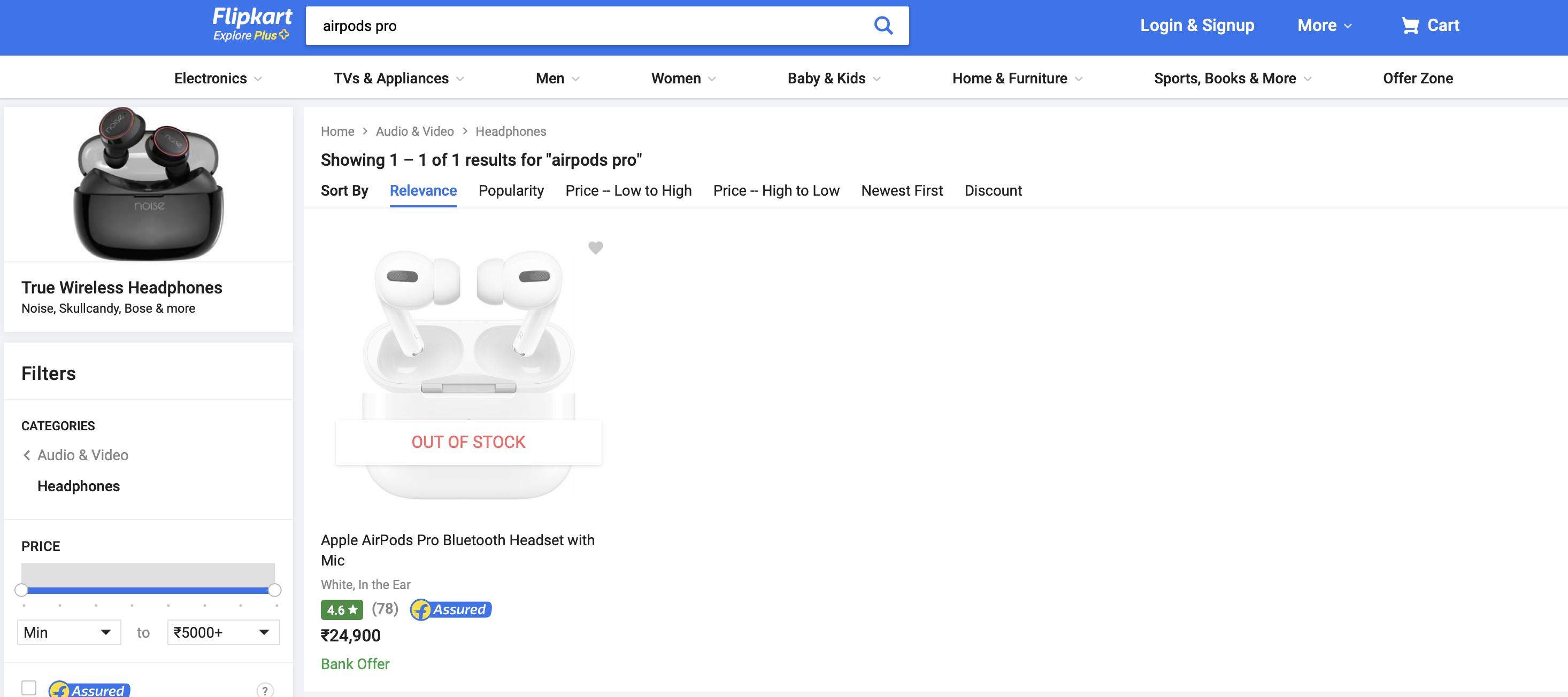The width and height of the screenshot is (1568, 697).
Task: Click the minimum price slider handle
Action: coord(21,590)
